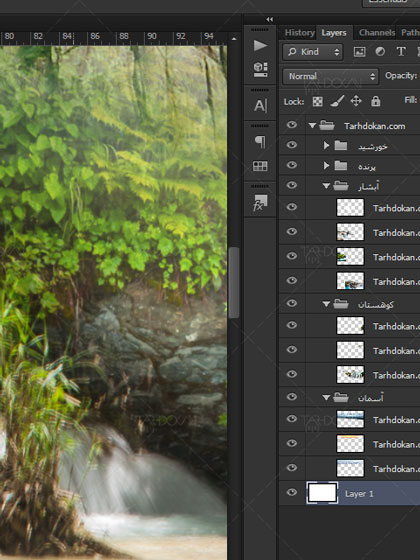The width and height of the screenshot is (420, 560).
Task: Click folder icon of آسمان group
Action: click(x=341, y=397)
